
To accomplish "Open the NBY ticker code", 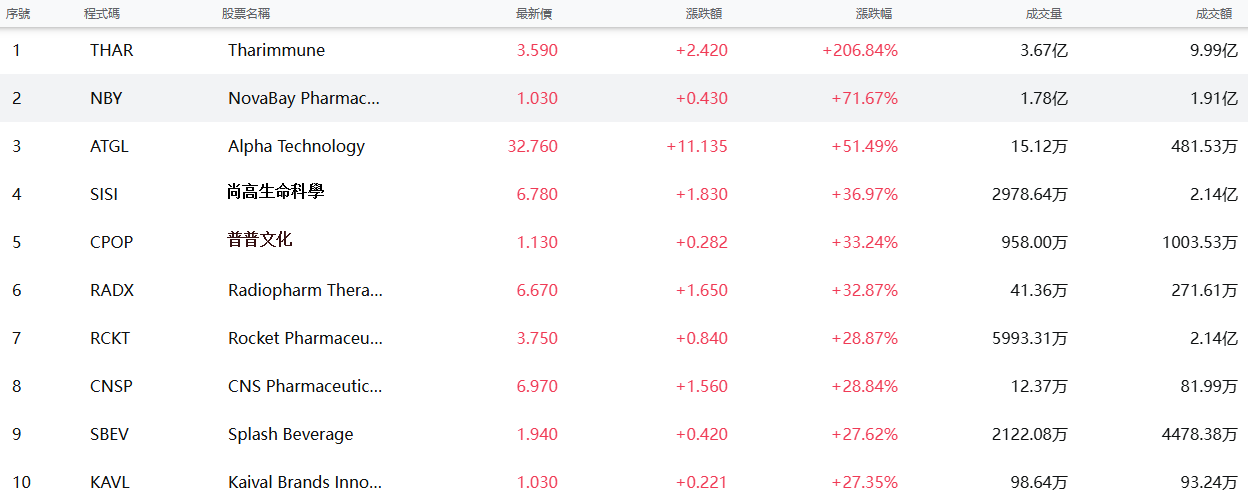I will 106,98.
